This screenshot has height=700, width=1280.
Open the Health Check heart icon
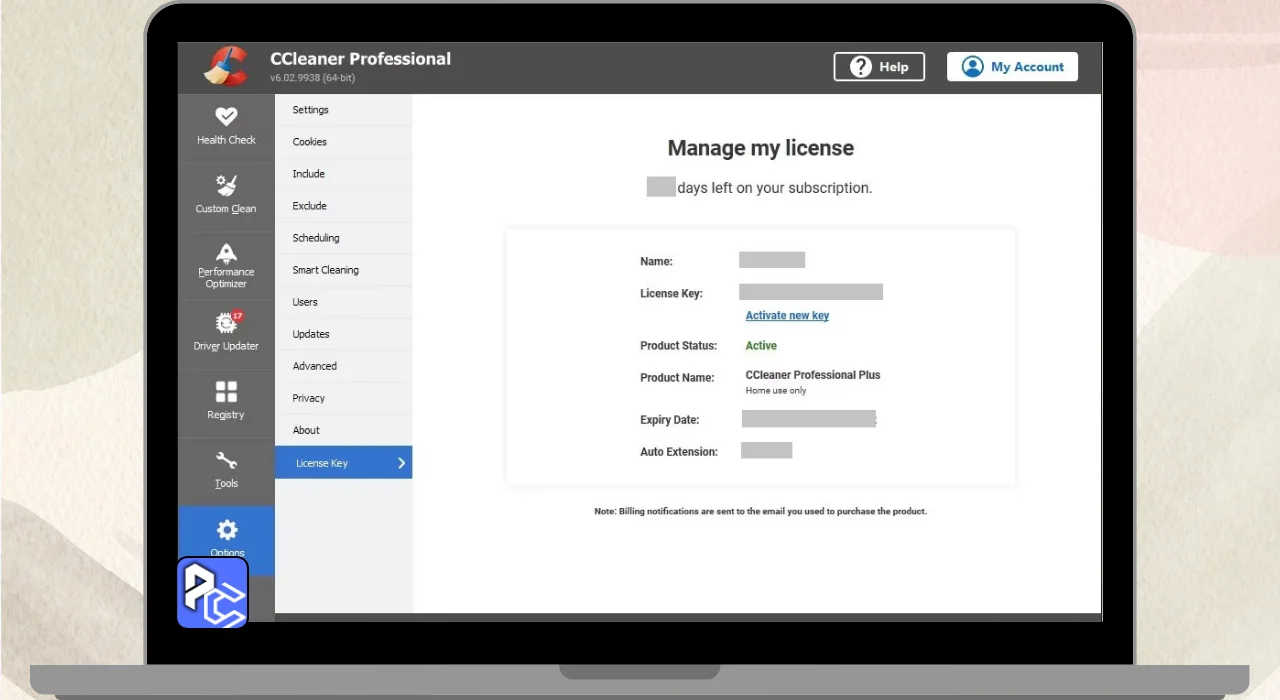tap(226, 117)
